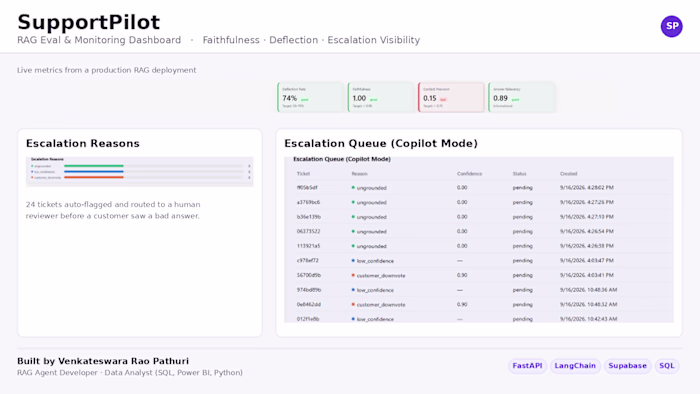Click the 10:48:36 AM created timestamp

pyautogui.click(x=588, y=290)
